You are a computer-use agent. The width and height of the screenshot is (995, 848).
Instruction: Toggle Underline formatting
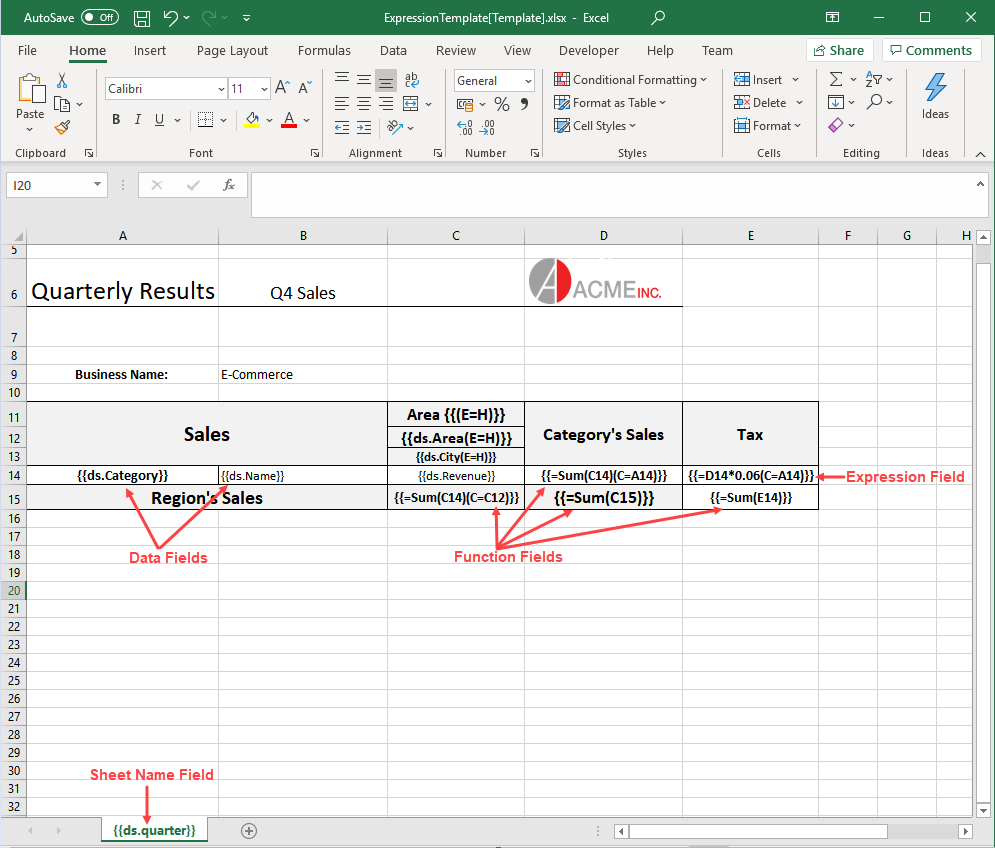pos(159,119)
